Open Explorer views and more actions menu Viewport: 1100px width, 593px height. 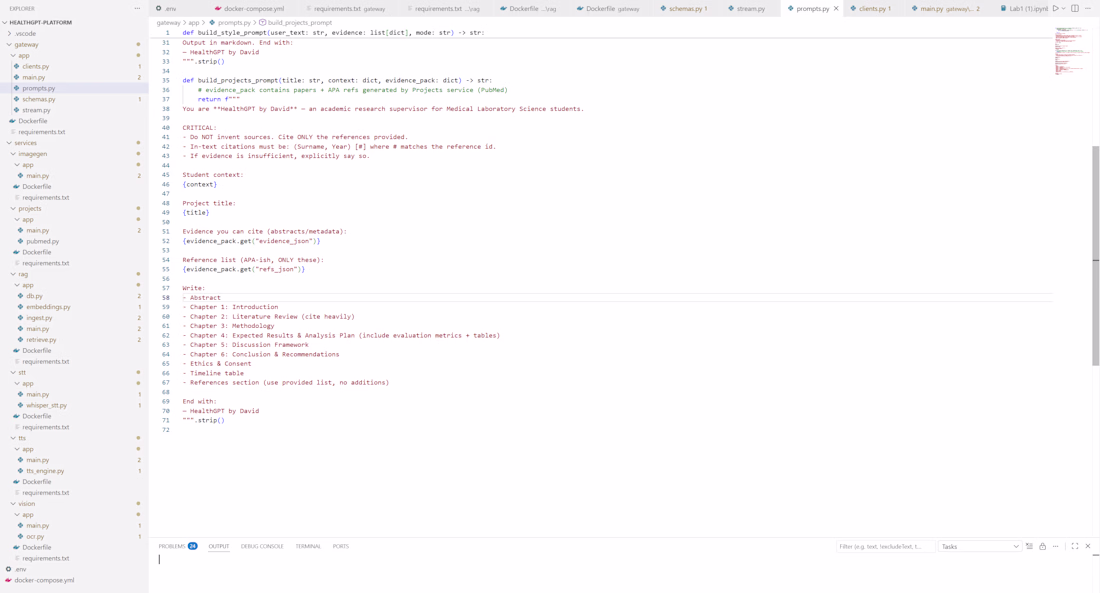point(138,8)
